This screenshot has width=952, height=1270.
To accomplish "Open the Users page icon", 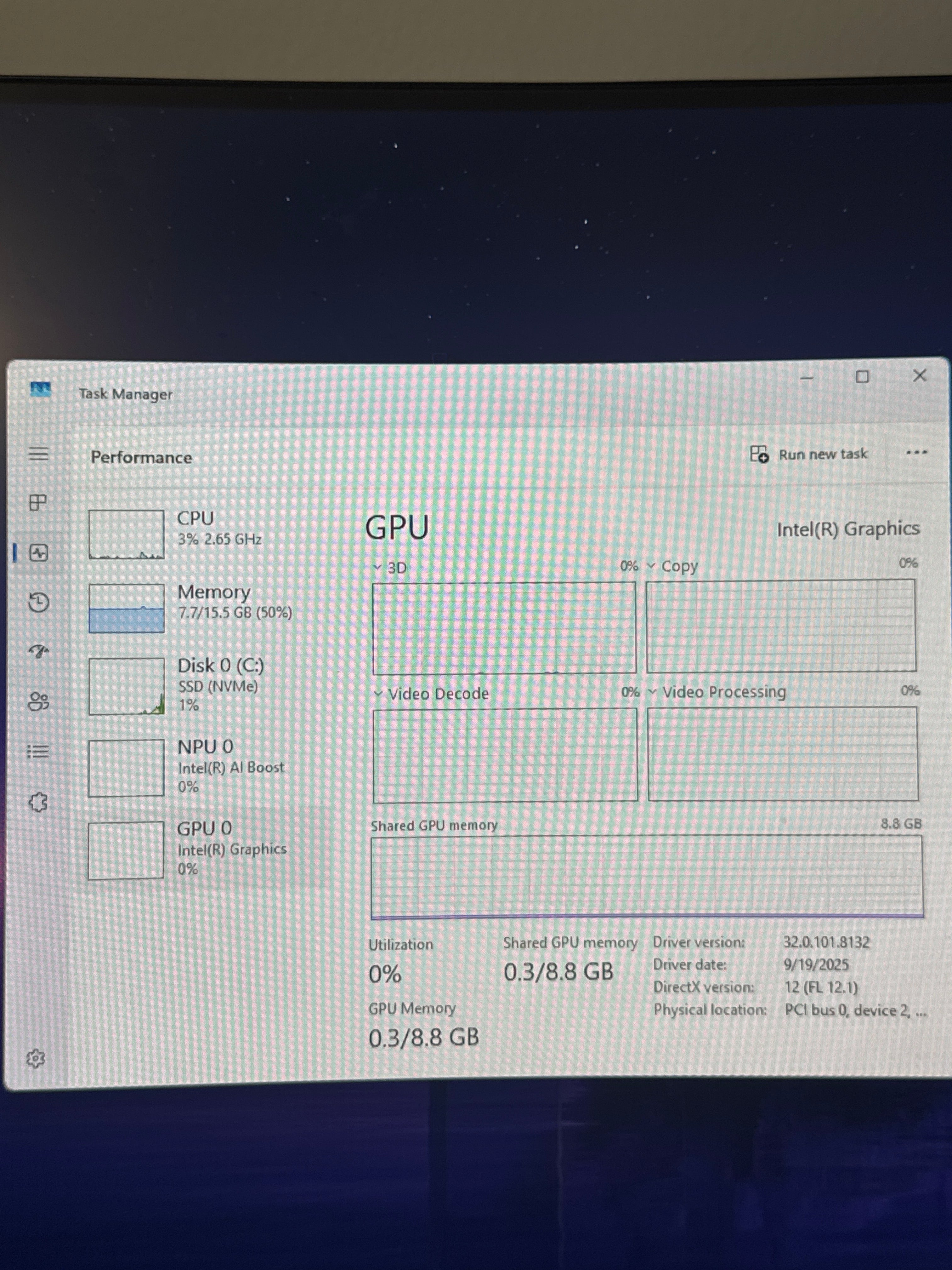I will click(38, 701).
